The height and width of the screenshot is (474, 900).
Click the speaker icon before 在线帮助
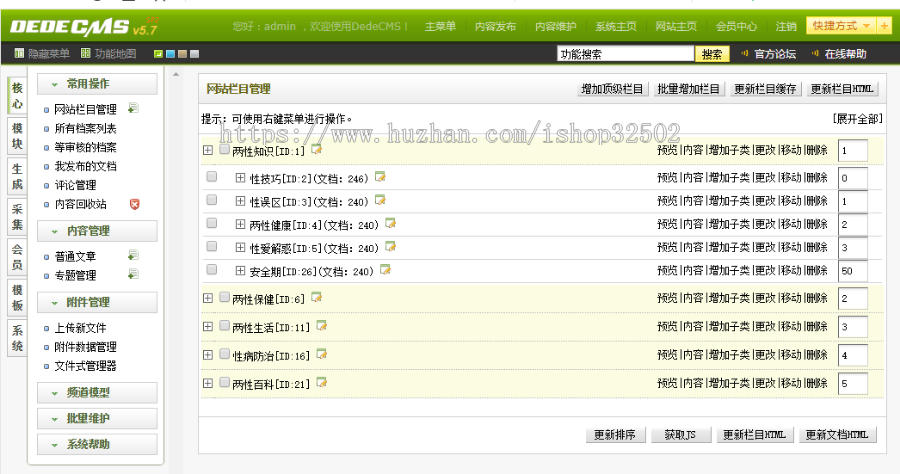(x=815, y=53)
